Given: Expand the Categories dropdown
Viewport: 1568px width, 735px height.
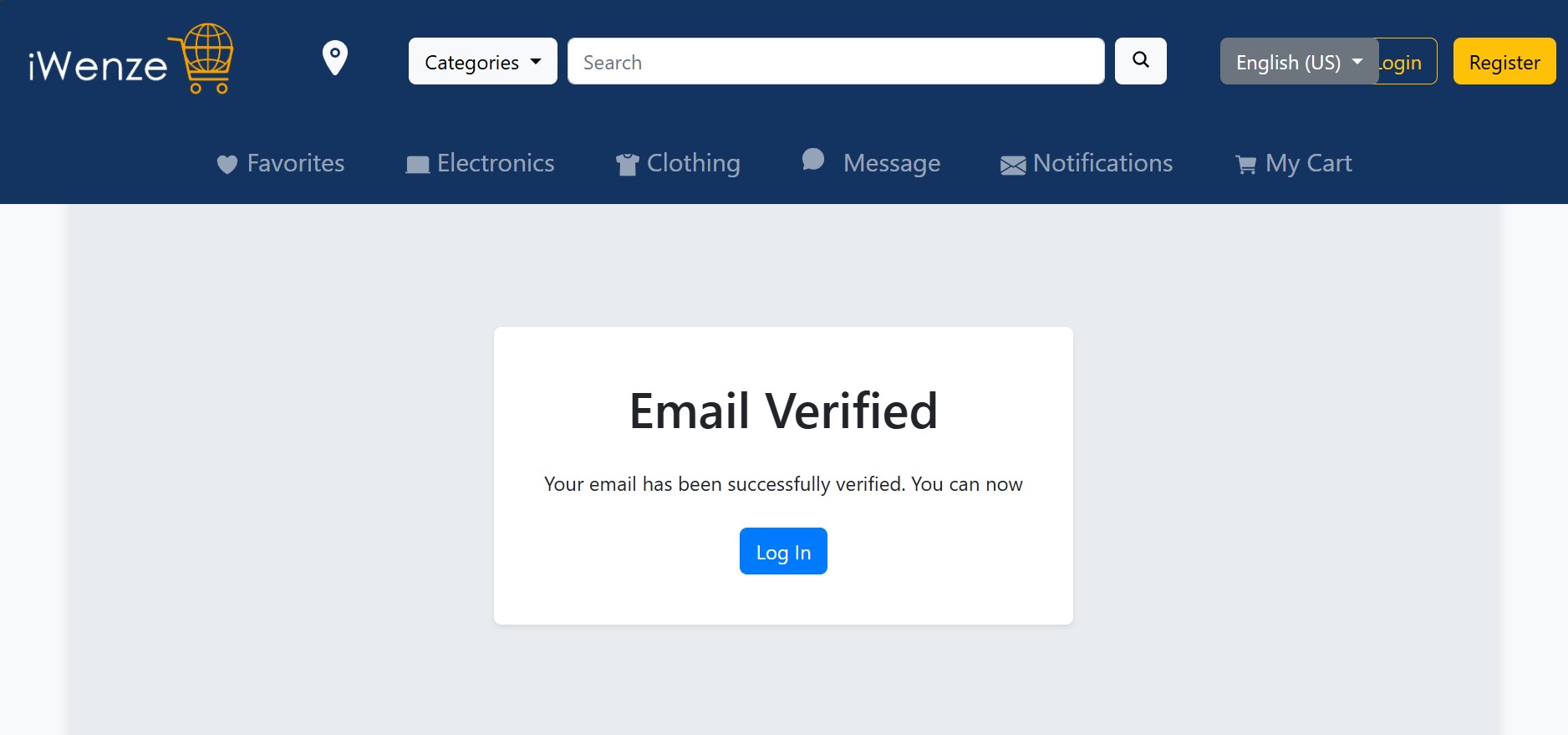Looking at the screenshot, I should (483, 61).
